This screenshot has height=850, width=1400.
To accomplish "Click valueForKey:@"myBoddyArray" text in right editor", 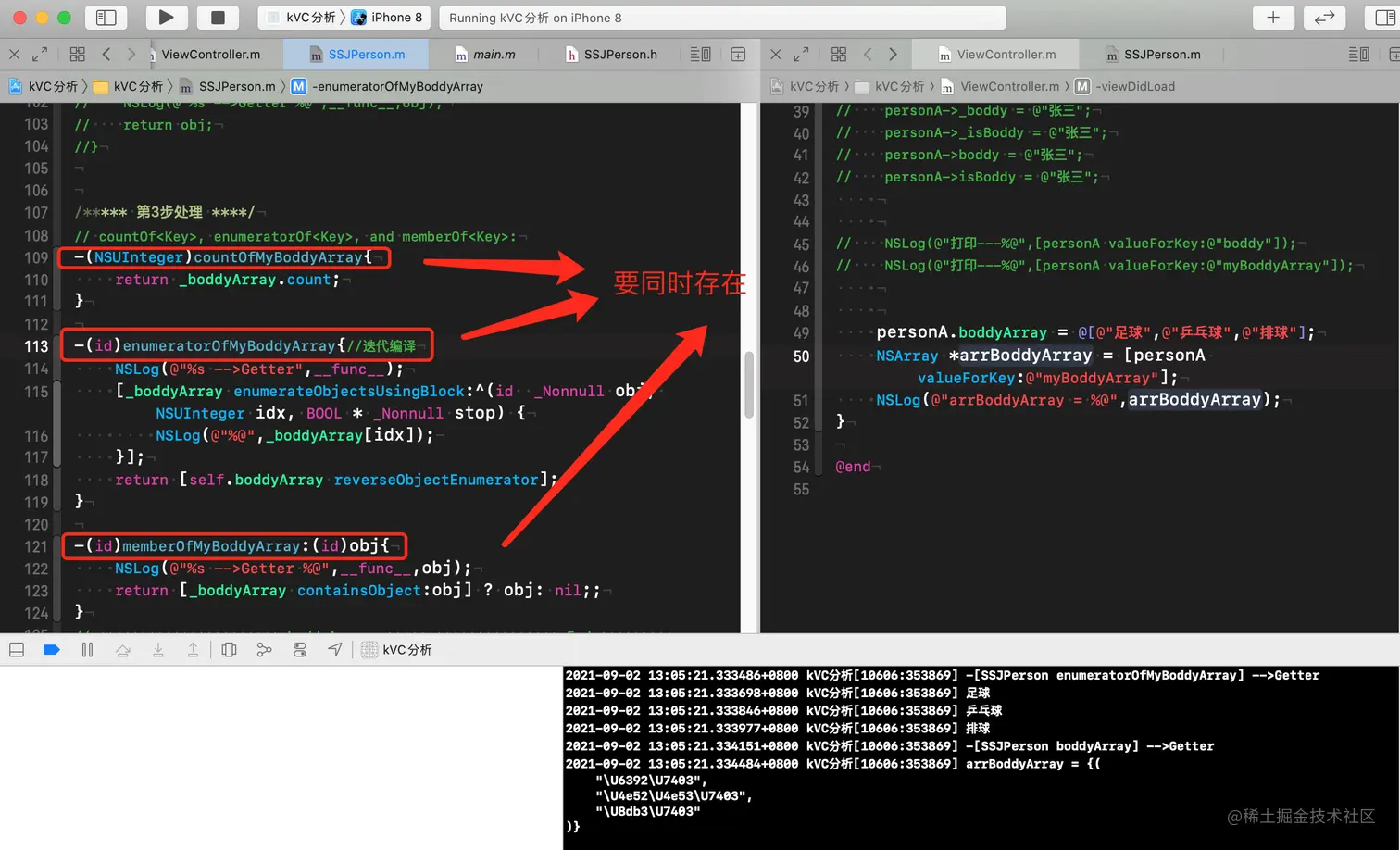I will coord(1044,378).
